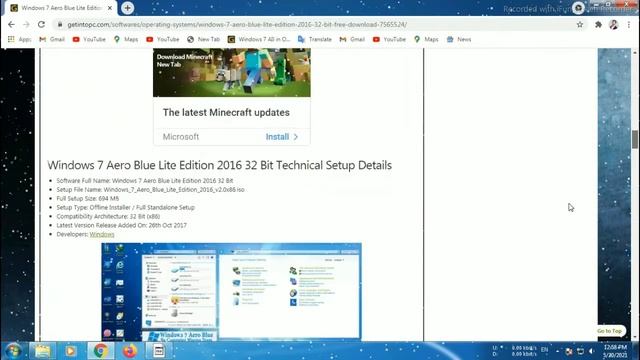Click the page vertical scrollbar thumb
The image size is (640, 360).
pos(635,140)
